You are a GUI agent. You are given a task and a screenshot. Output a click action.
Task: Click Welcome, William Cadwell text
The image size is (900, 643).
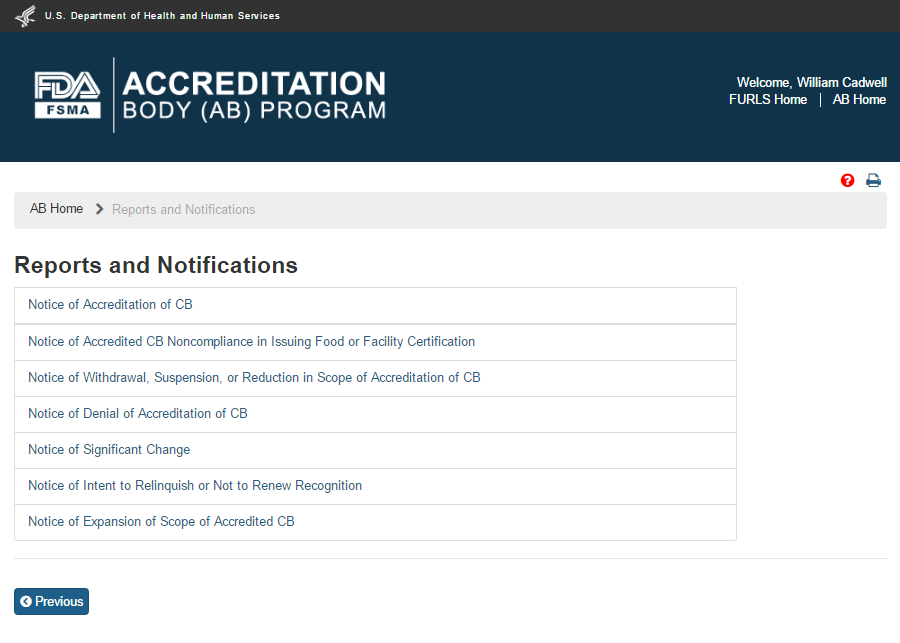(811, 83)
